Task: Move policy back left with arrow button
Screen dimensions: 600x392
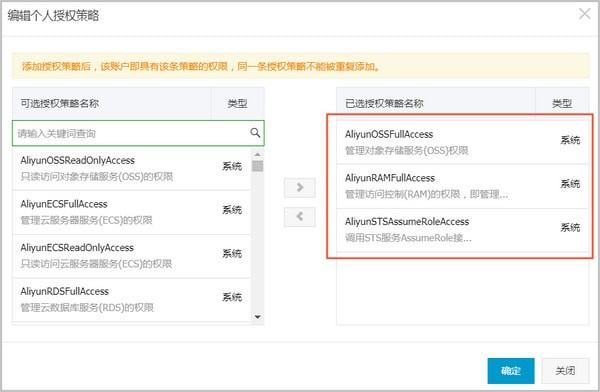Action: click(300, 217)
